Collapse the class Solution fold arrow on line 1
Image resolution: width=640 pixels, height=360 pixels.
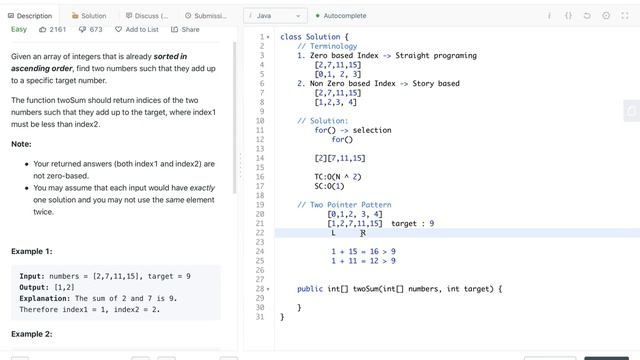[268, 37]
